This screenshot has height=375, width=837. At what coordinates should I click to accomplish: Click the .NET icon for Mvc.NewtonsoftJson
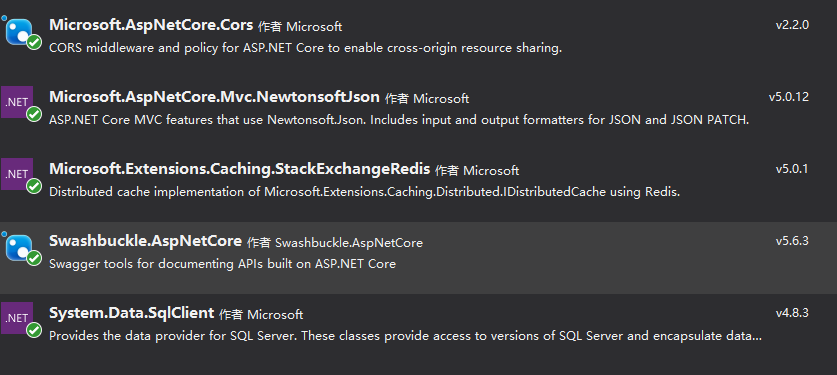click(17, 102)
